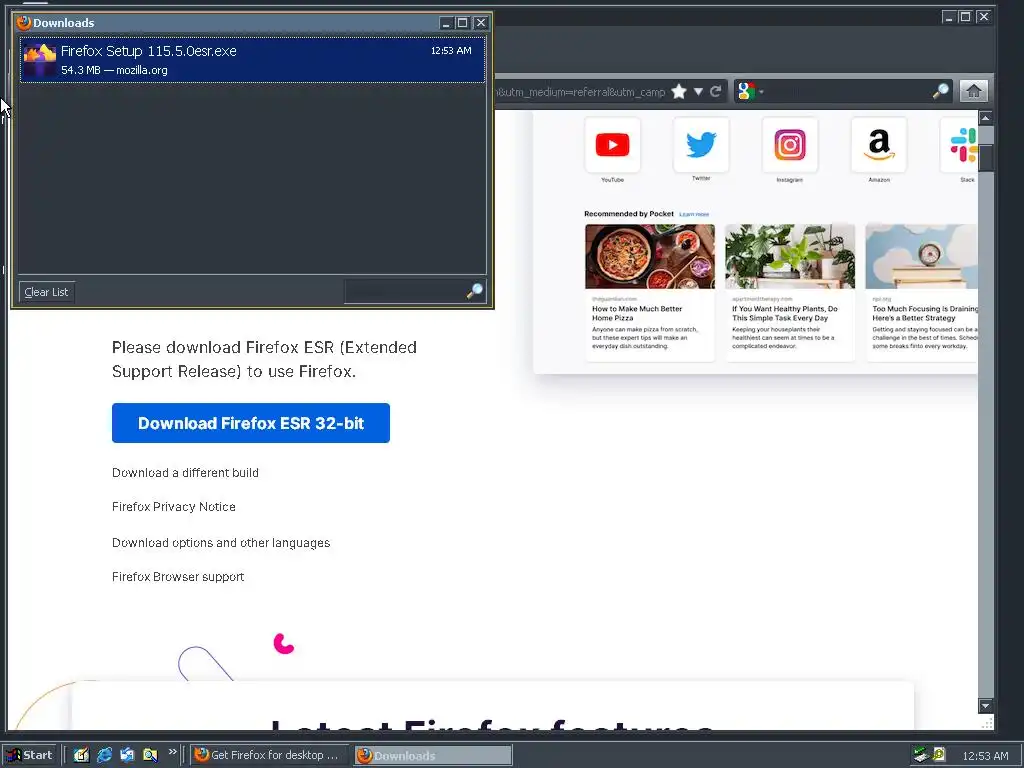Image resolution: width=1024 pixels, height=768 pixels.
Task: Click the Downloads window magnifier icon
Action: click(x=475, y=291)
